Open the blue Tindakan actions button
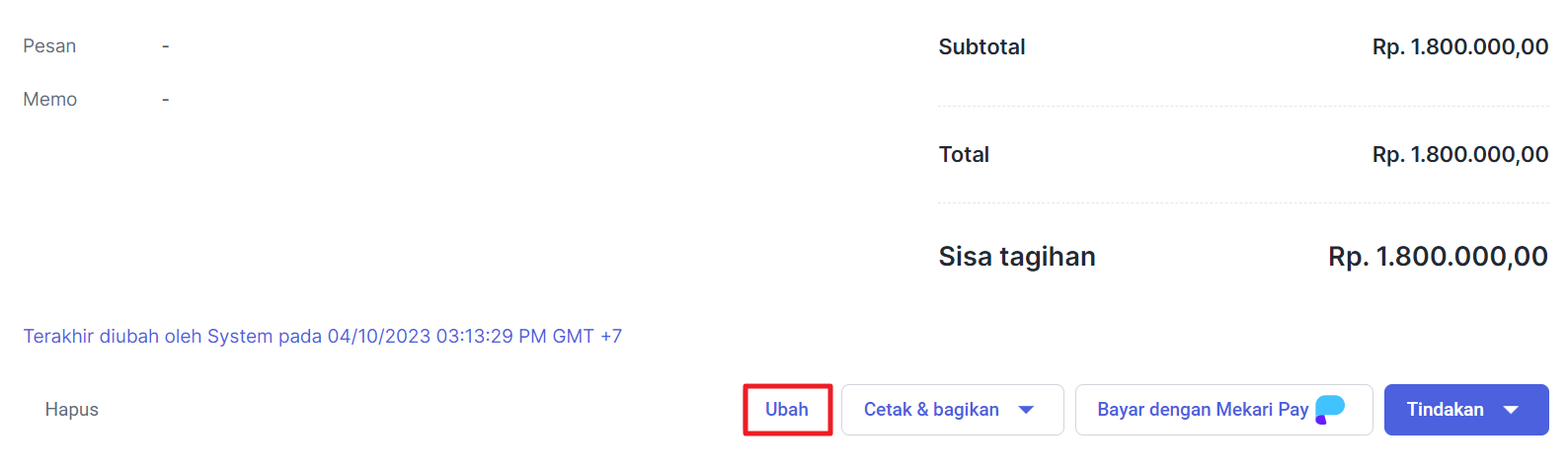Image resolution: width=1568 pixels, height=474 pixels. click(x=1466, y=410)
